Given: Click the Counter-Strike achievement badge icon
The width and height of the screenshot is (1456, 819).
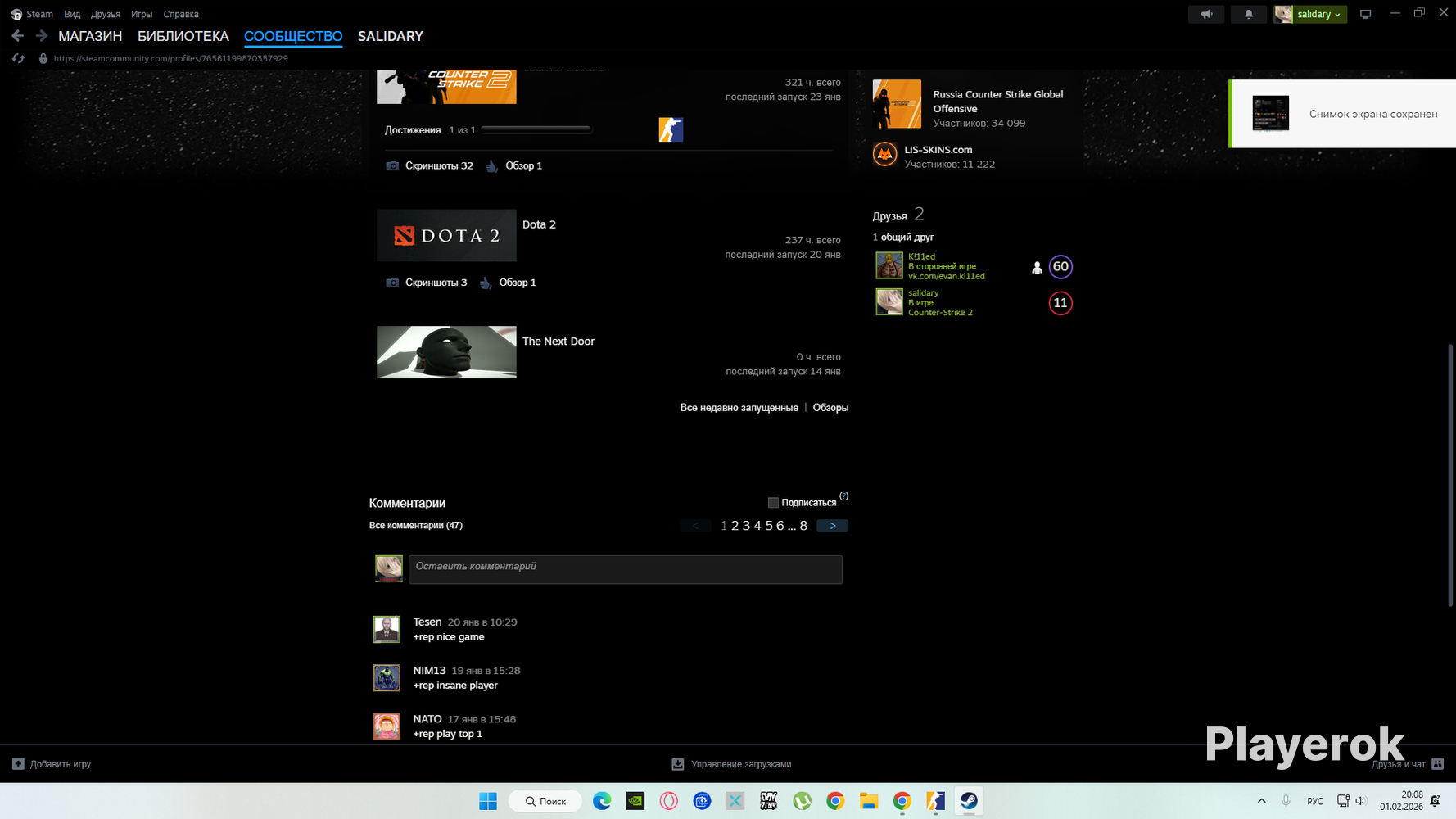Looking at the screenshot, I should coord(671,130).
